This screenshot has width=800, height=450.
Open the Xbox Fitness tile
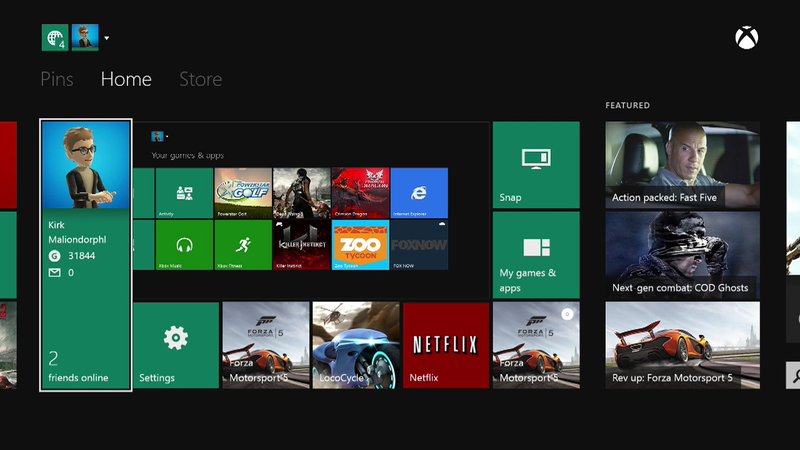tap(243, 245)
